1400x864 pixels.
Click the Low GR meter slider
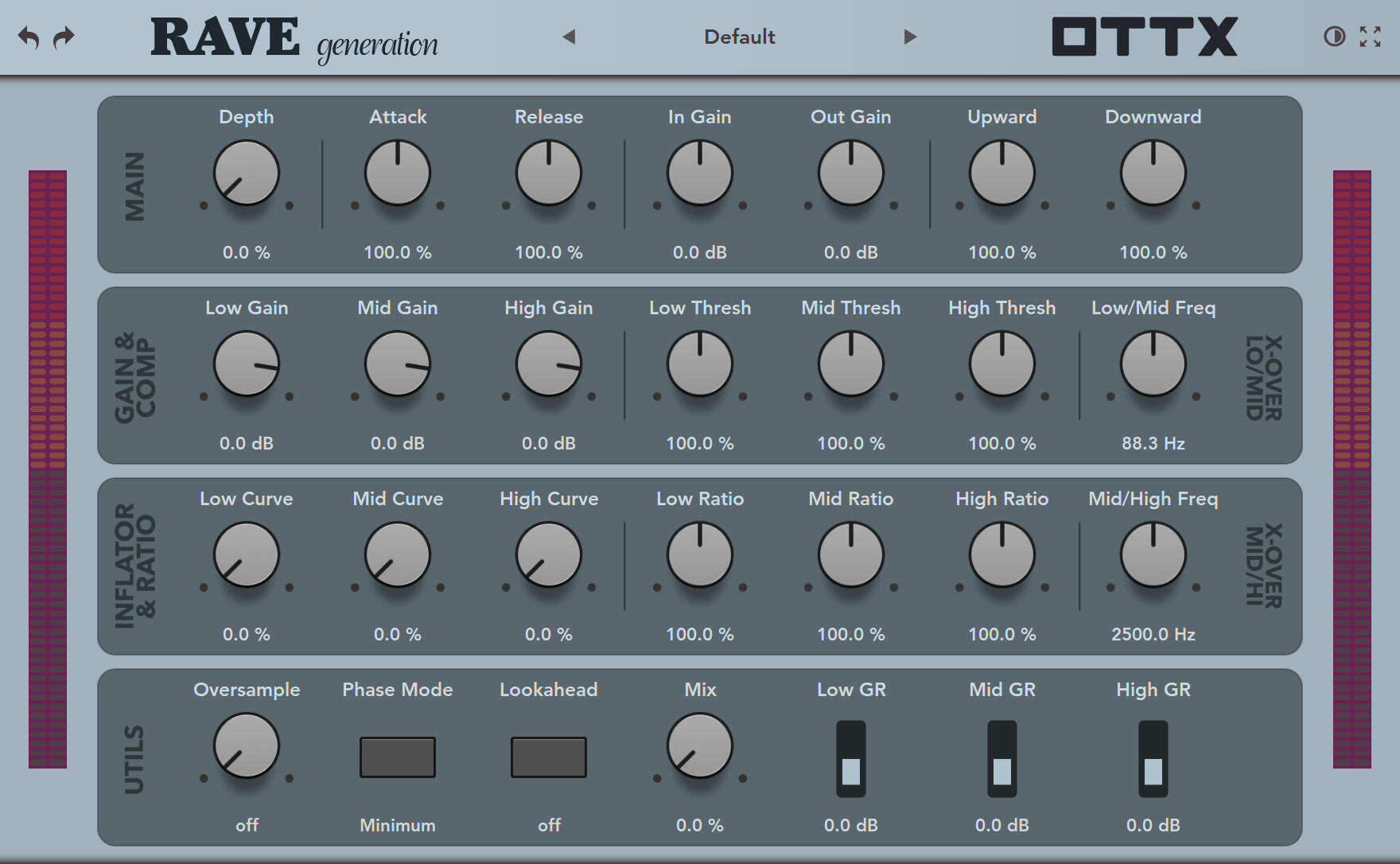(850, 759)
